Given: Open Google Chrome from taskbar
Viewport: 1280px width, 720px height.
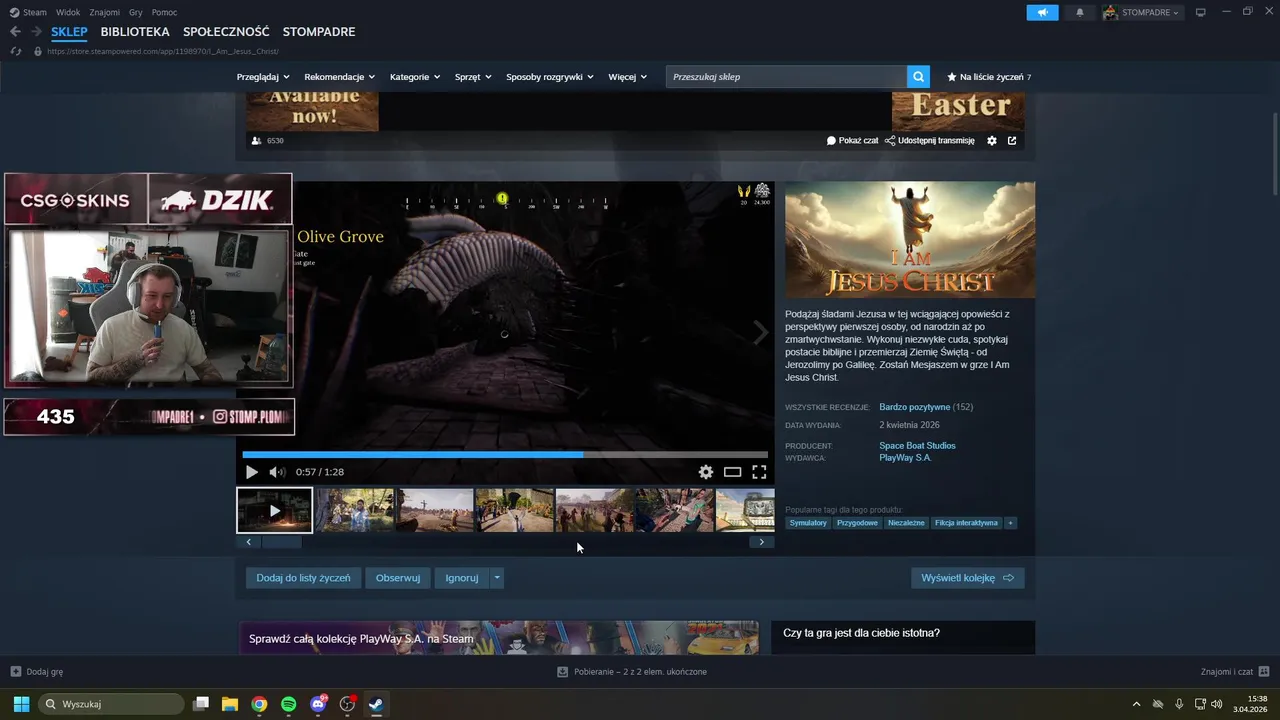Looking at the screenshot, I should click(x=259, y=704).
